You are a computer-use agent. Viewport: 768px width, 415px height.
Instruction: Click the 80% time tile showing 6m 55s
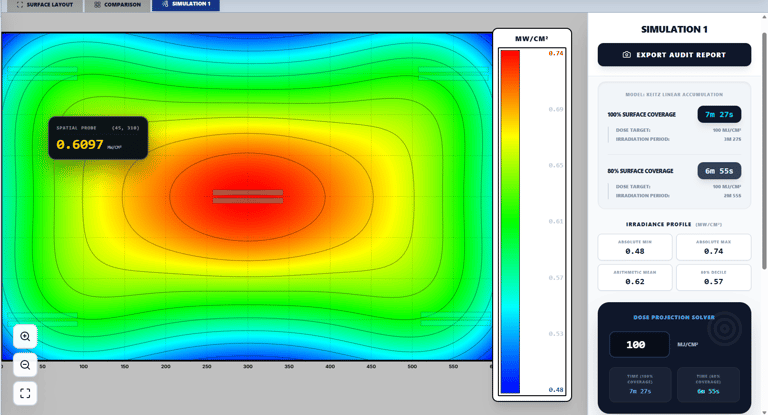(708, 385)
